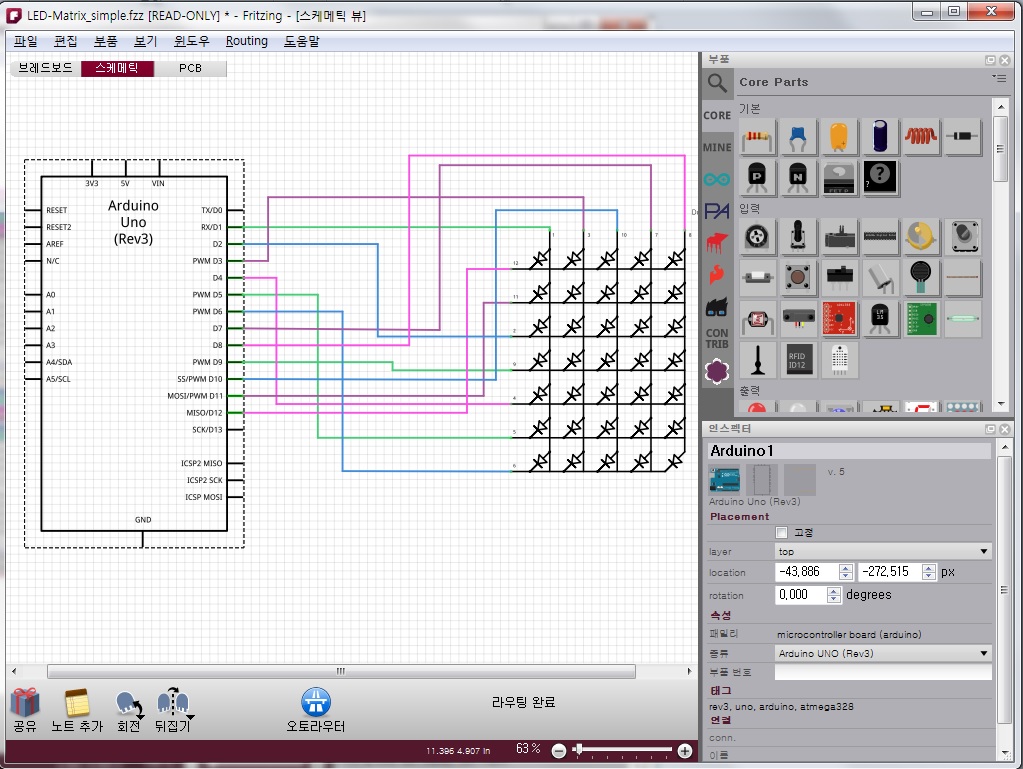Image resolution: width=1023 pixels, height=769 pixels.
Task: Open the SparkFun flame parts bin
Action: point(717,275)
